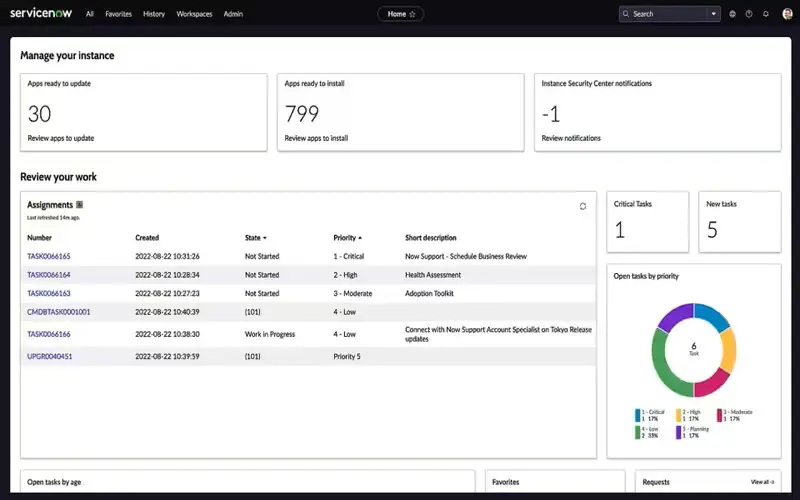Viewport: 800px width, 500px height.
Task: Click the magnifier icon in search box
Action: 627,14
